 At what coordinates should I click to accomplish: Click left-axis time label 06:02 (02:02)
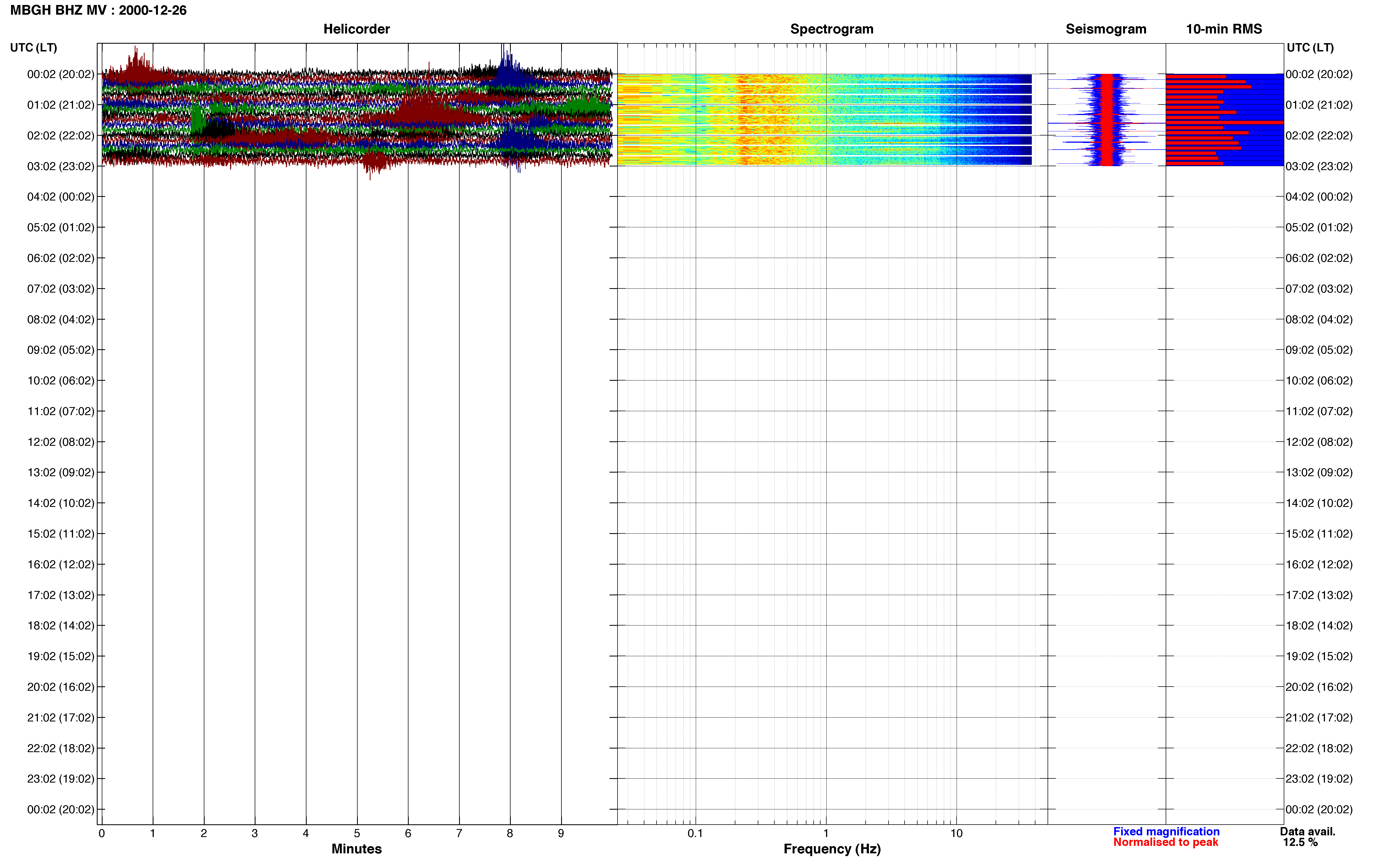(x=60, y=258)
